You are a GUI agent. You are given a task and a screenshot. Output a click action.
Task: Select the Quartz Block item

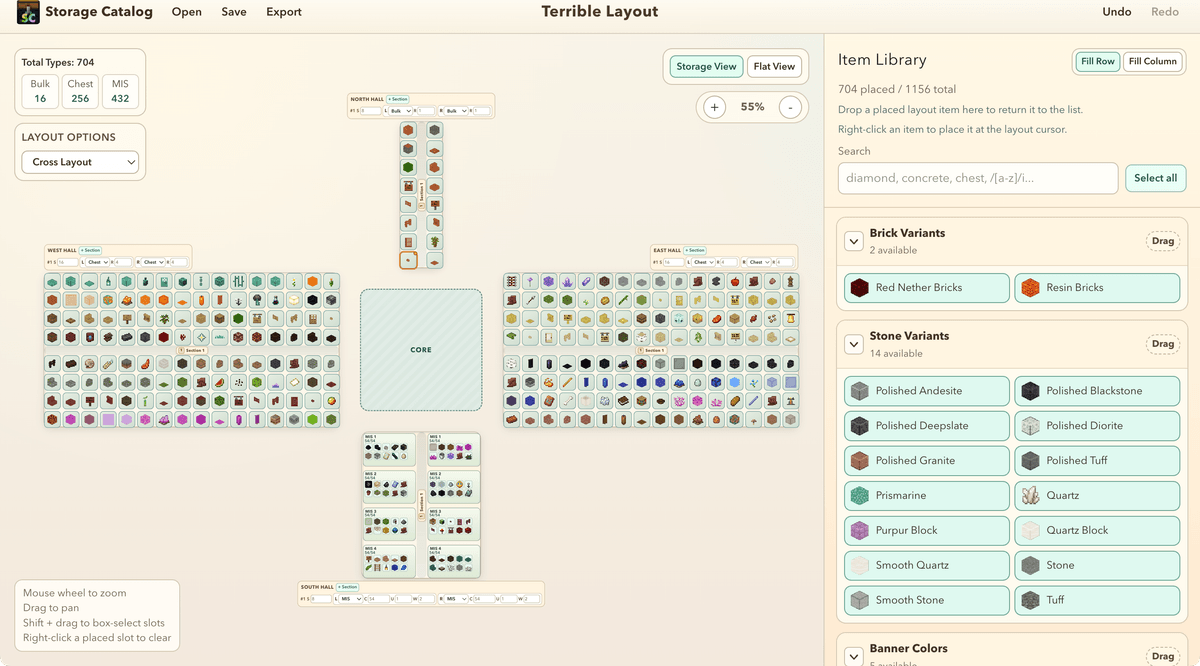click(x=1097, y=531)
